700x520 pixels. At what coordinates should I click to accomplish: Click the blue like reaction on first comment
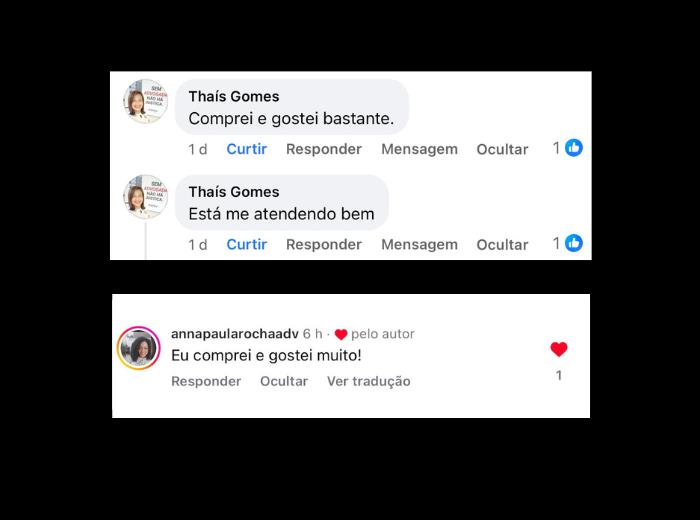(x=574, y=148)
